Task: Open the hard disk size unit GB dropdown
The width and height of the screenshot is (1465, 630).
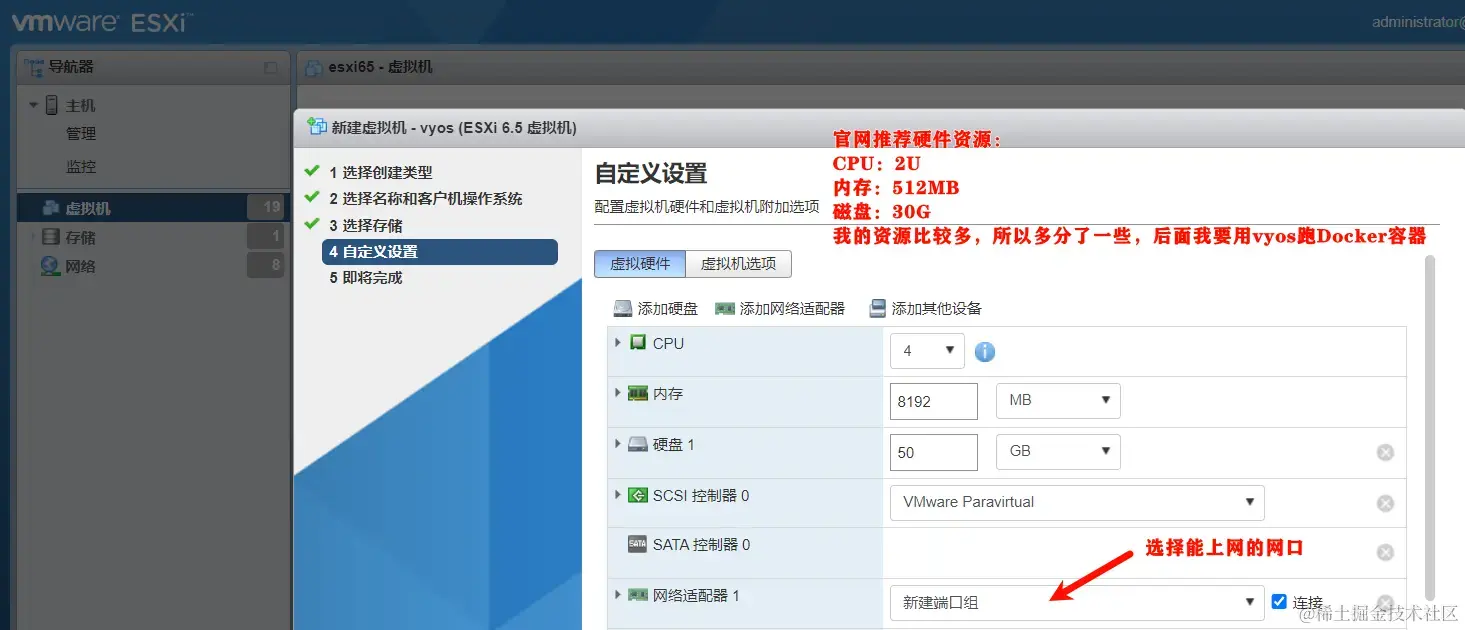Action: click(x=1058, y=452)
